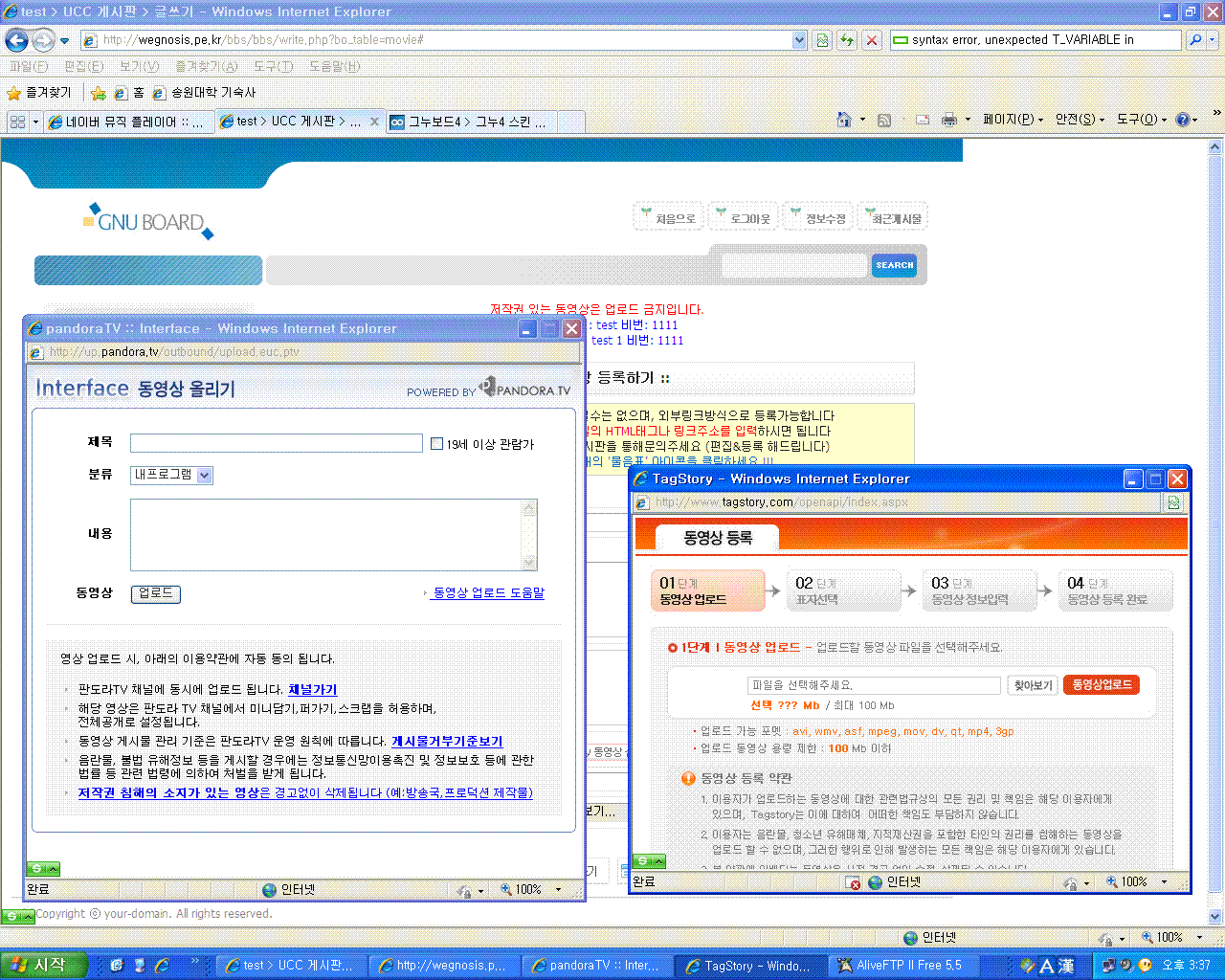Image resolution: width=1225 pixels, height=980 pixels.
Task: Click the compatibility view icon in main address bar
Action: click(821, 40)
